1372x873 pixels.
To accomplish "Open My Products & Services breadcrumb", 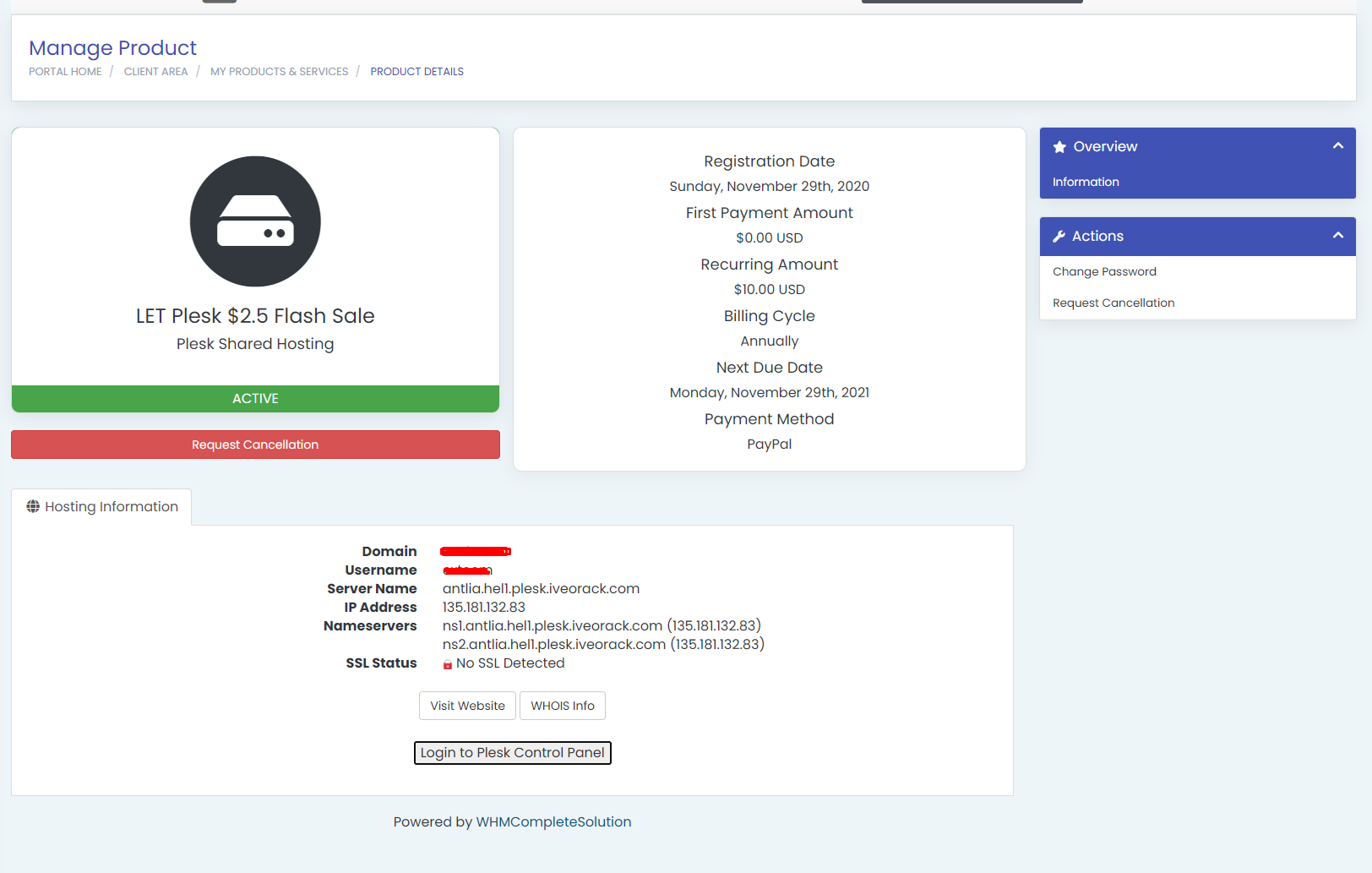I will (x=280, y=72).
